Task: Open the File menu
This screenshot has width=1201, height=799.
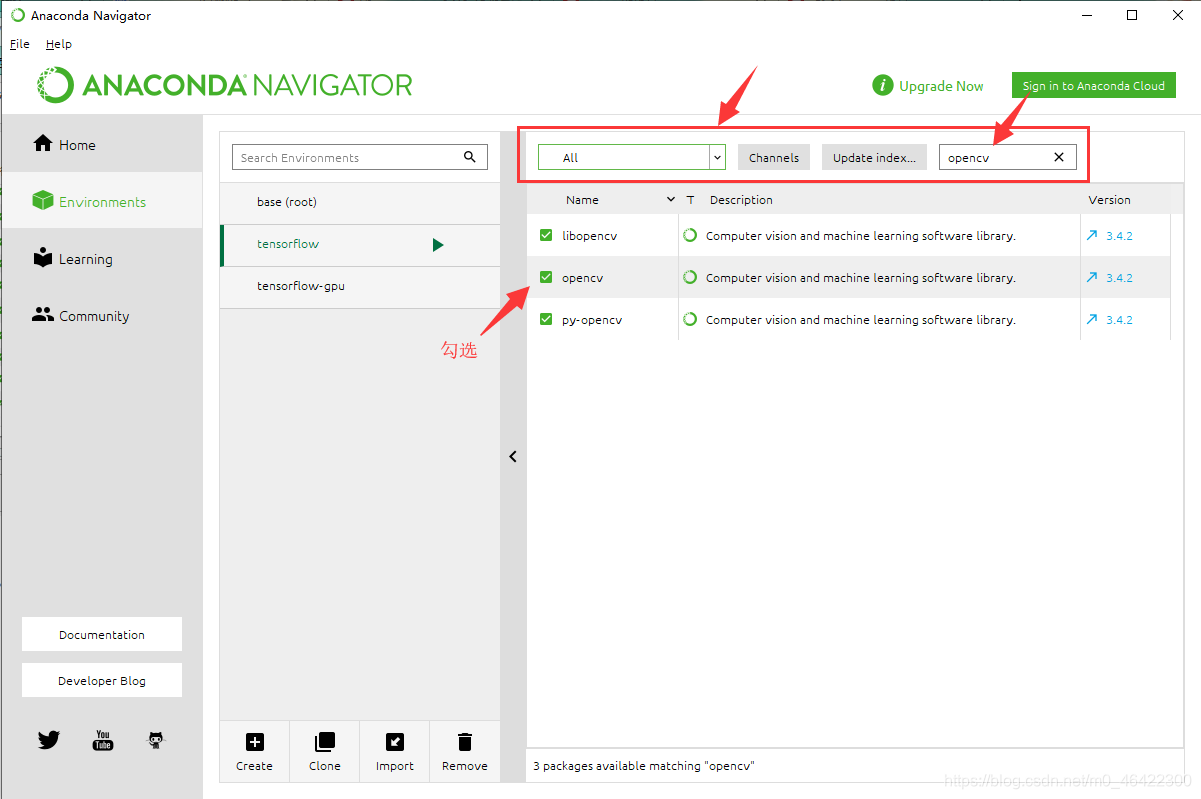Action: pos(20,44)
